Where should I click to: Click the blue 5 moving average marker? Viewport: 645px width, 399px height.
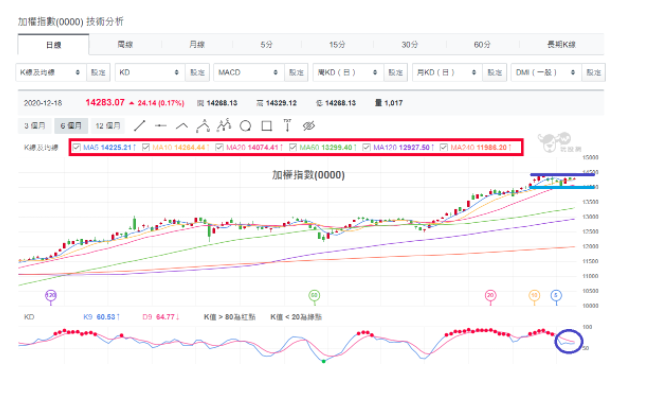556,295
